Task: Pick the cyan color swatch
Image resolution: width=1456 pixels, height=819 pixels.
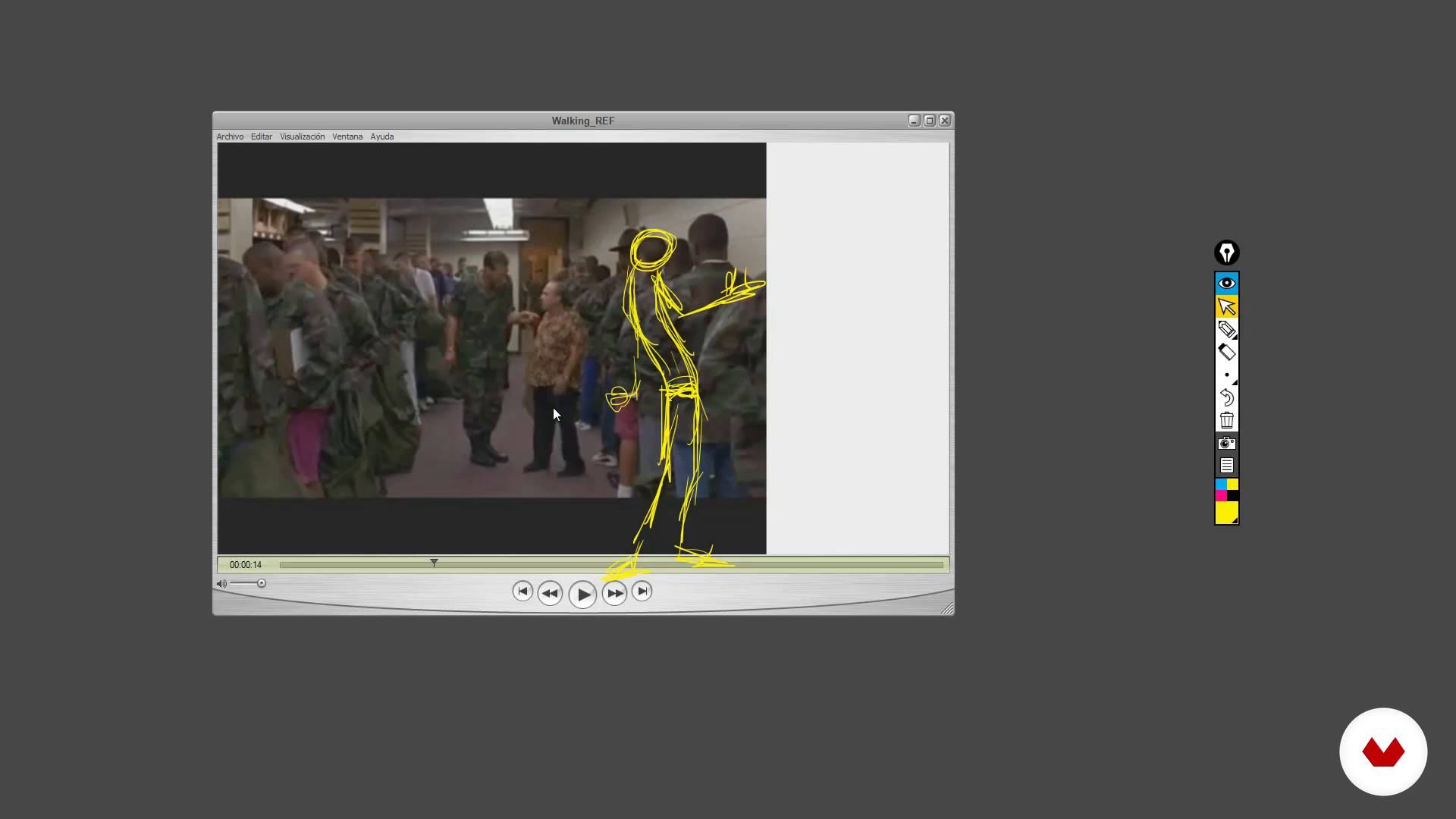Action: coord(1221,485)
